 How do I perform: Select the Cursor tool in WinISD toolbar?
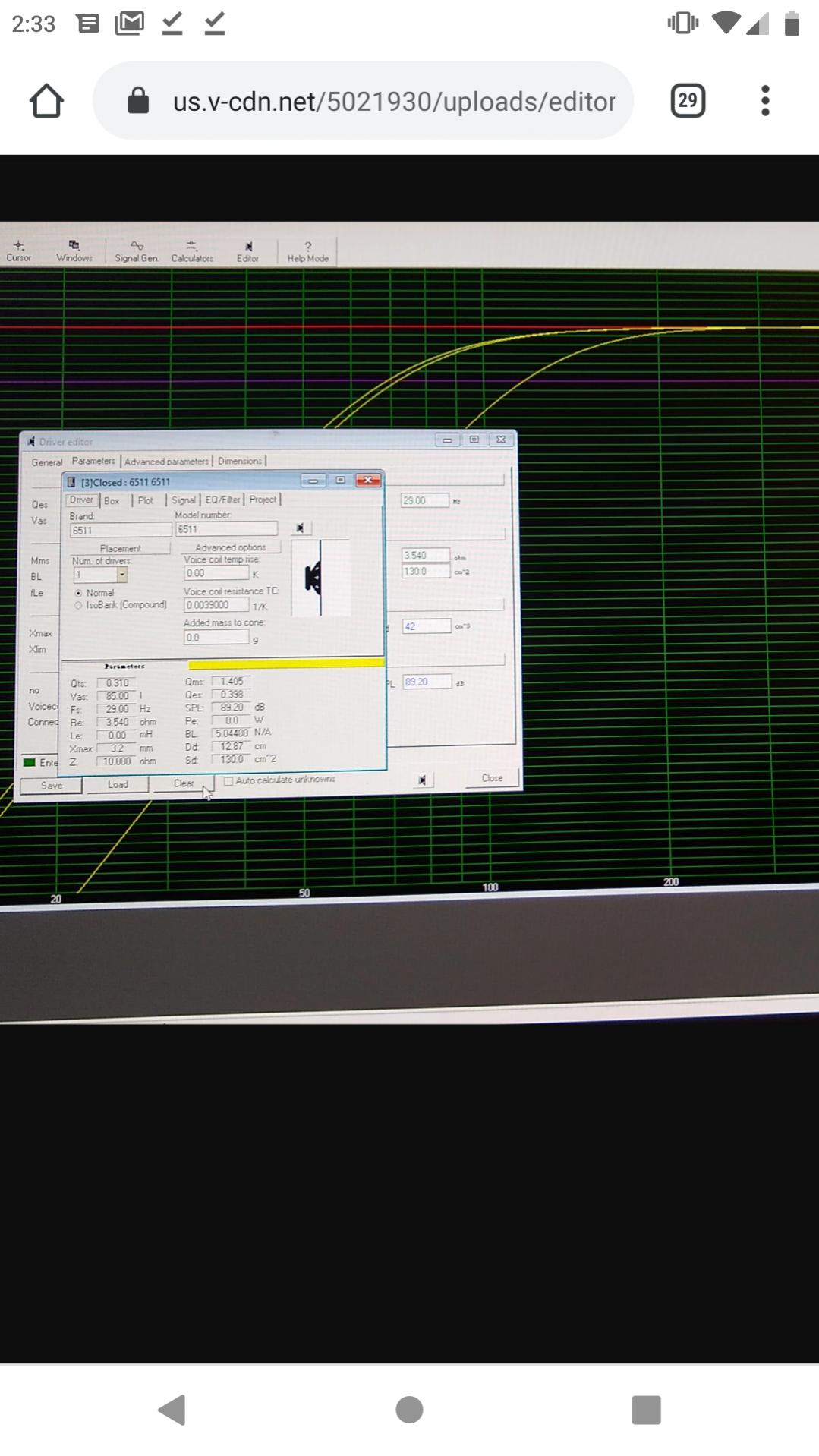(x=19, y=251)
